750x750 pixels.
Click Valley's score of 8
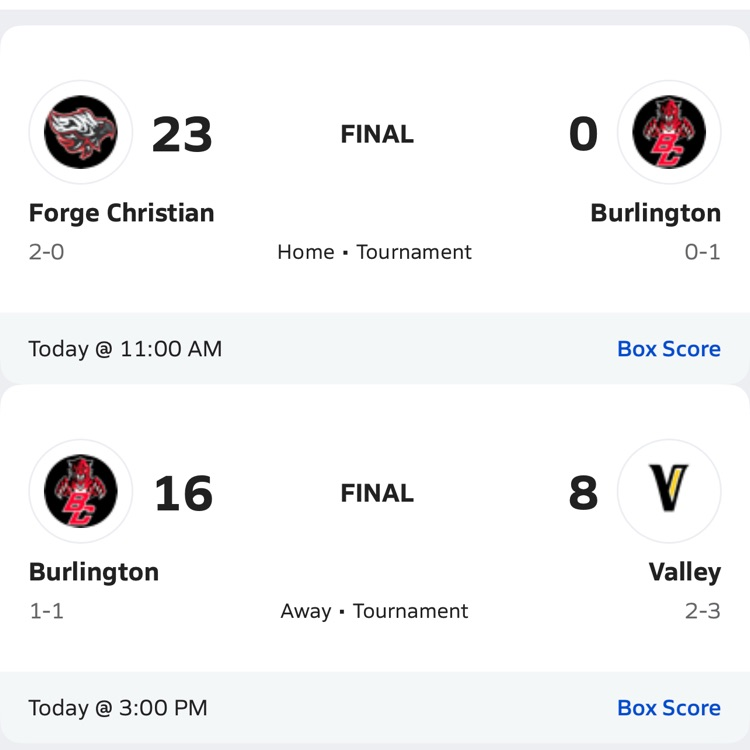pyautogui.click(x=583, y=494)
